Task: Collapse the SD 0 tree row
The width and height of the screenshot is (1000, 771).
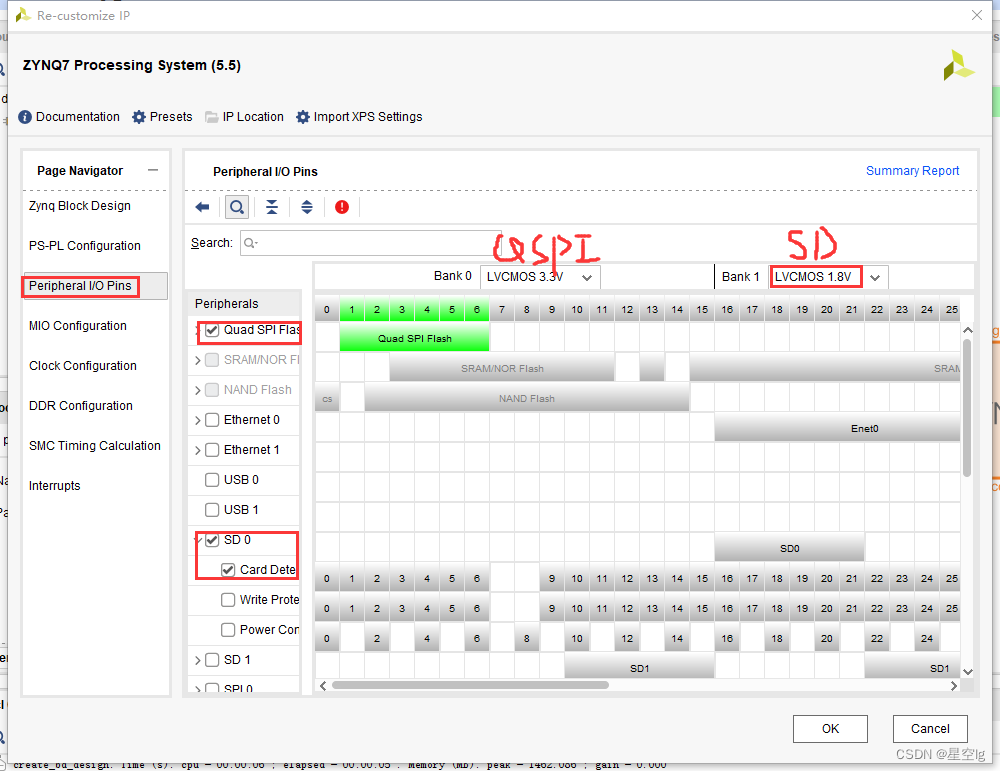Action: 198,540
